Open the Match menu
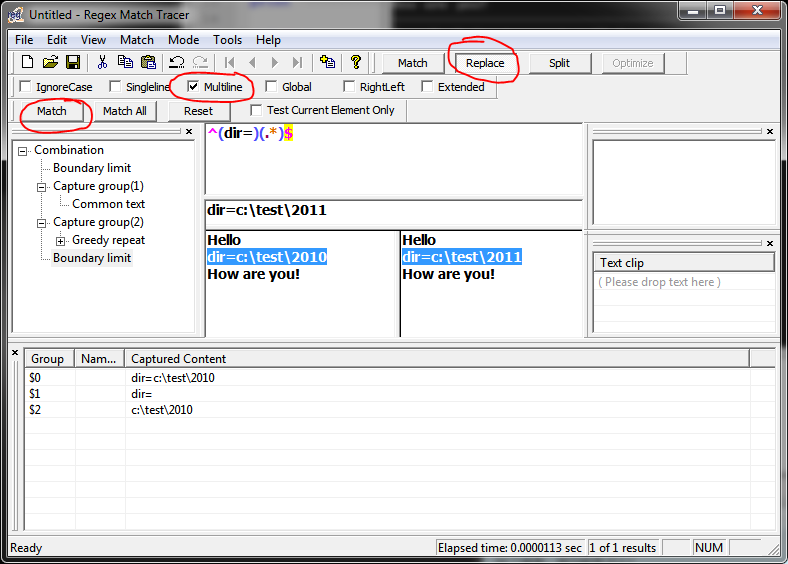 137,40
